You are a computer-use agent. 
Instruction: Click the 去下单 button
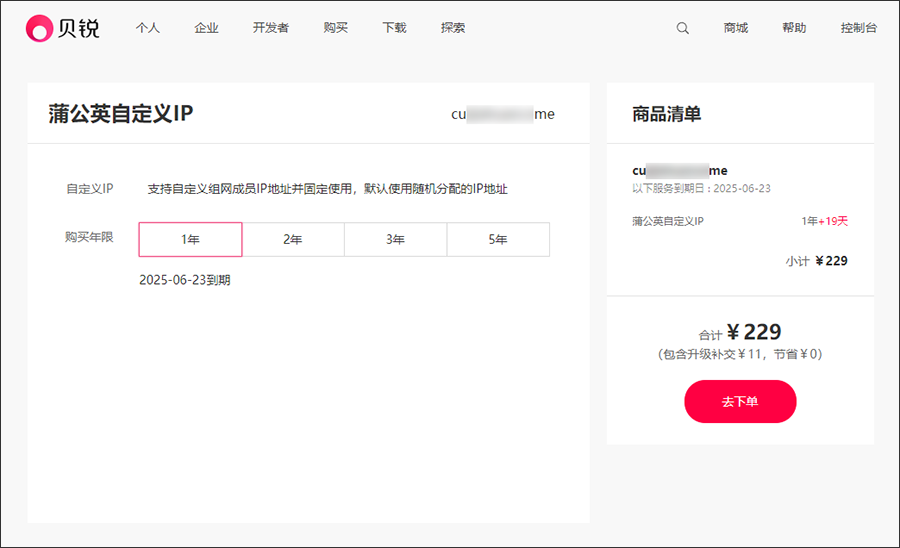740,402
